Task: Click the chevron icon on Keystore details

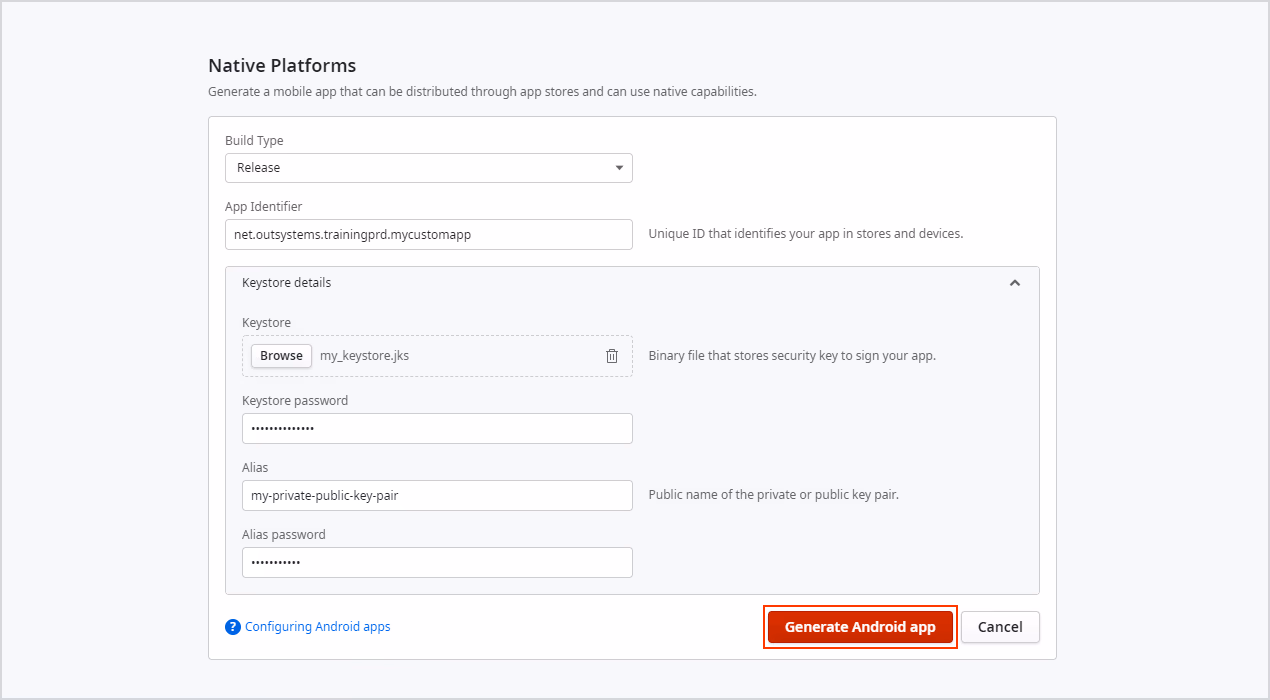Action: [1014, 282]
